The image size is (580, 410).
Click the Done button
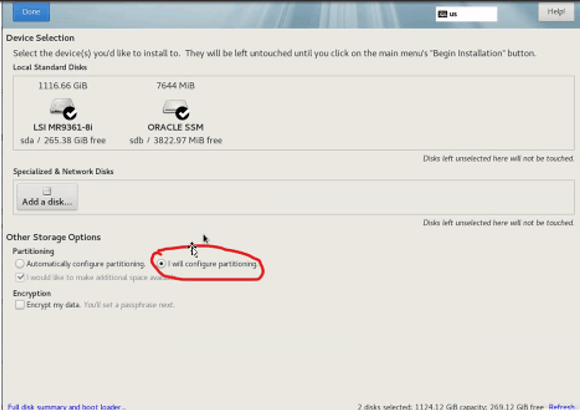tap(31, 12)
